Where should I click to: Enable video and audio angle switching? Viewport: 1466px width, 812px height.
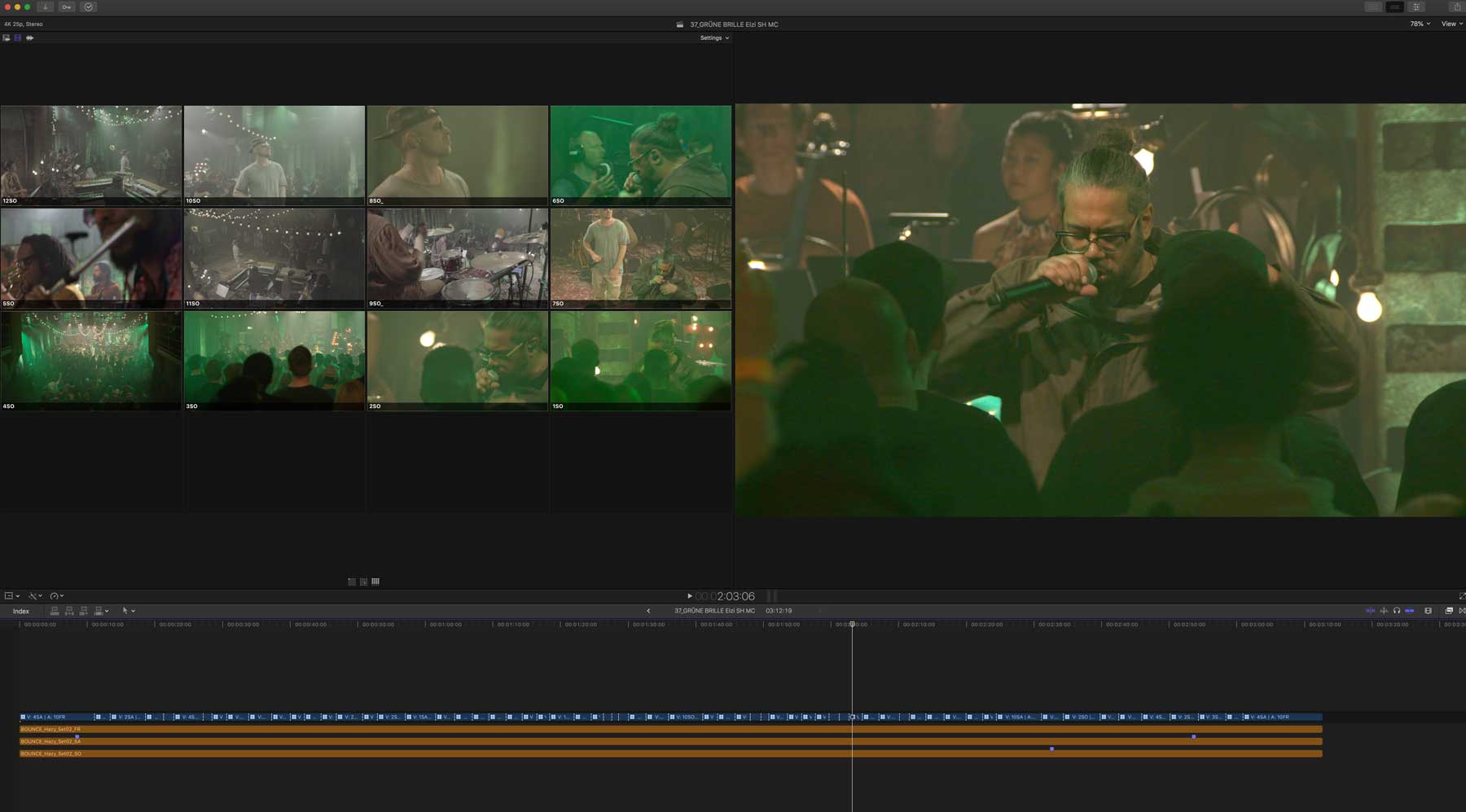7,37
